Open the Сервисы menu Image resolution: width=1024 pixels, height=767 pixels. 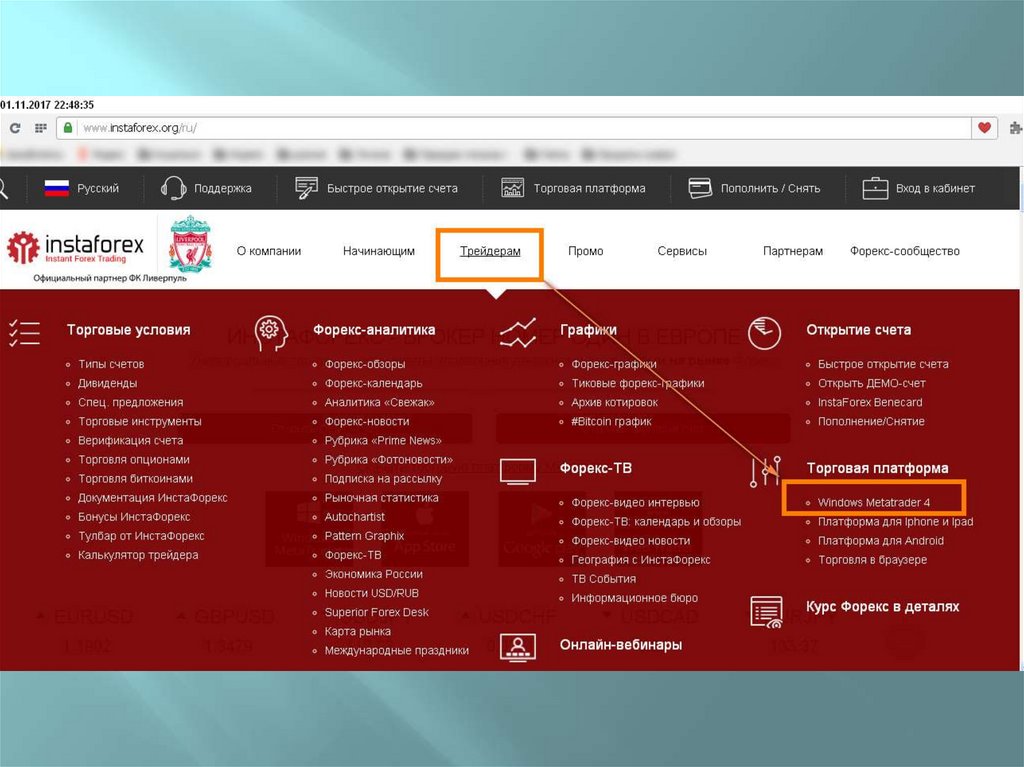682,251
